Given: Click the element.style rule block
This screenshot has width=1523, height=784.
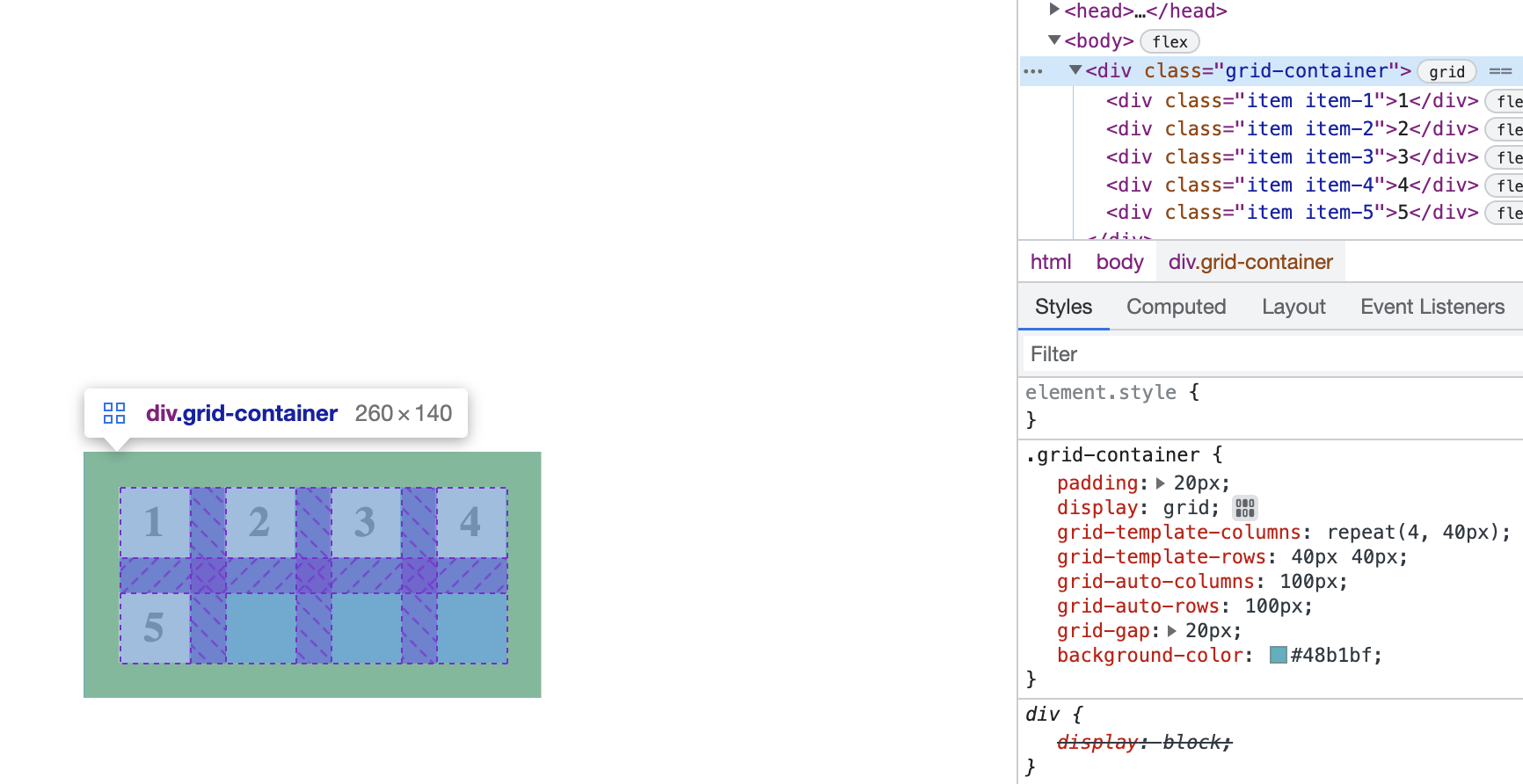Looking at the screenshot, I should [1272, 406].
